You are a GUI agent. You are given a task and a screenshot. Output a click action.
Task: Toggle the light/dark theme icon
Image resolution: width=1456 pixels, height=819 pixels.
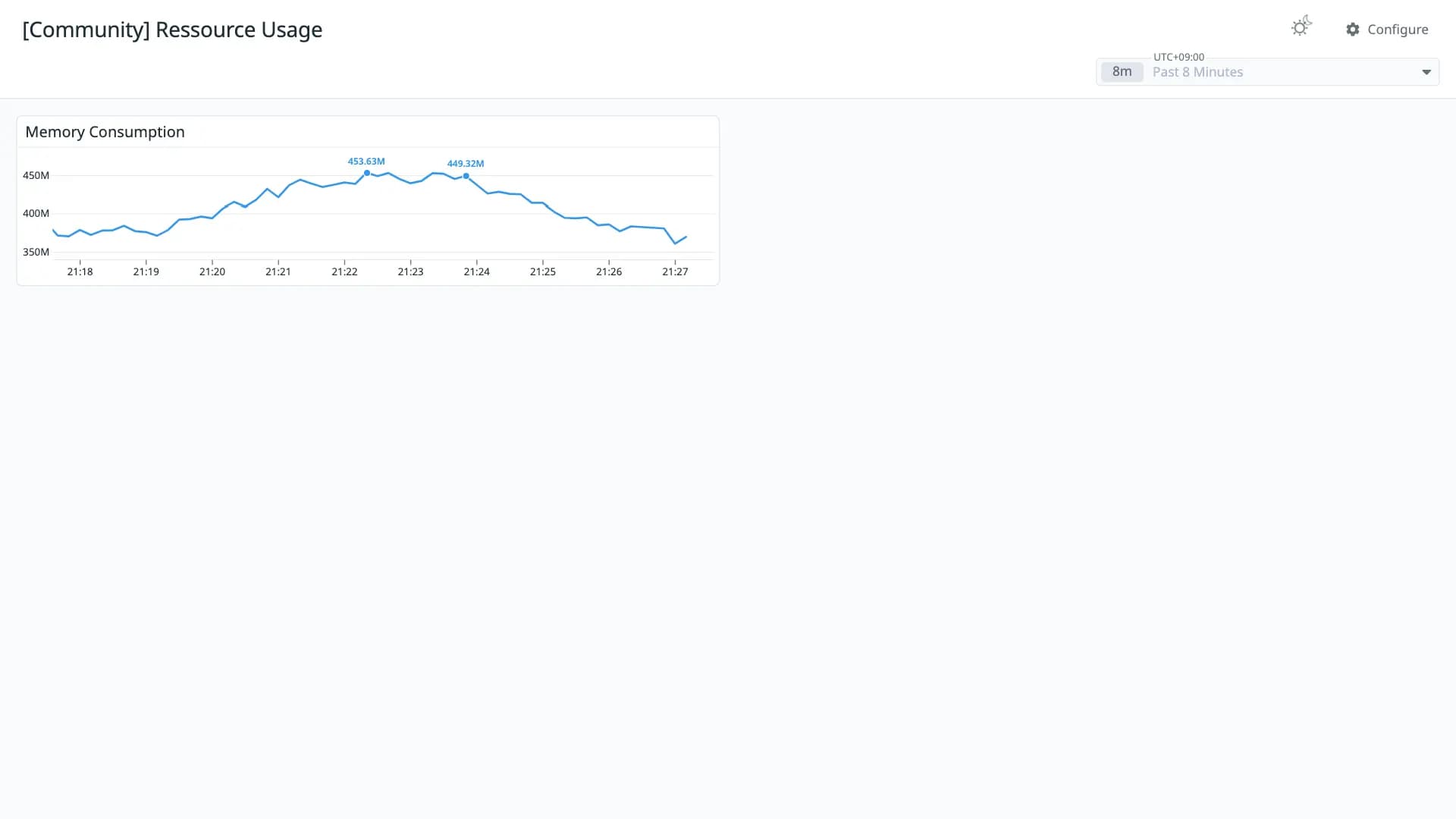pyautogui.click(x=1301, y=27)
